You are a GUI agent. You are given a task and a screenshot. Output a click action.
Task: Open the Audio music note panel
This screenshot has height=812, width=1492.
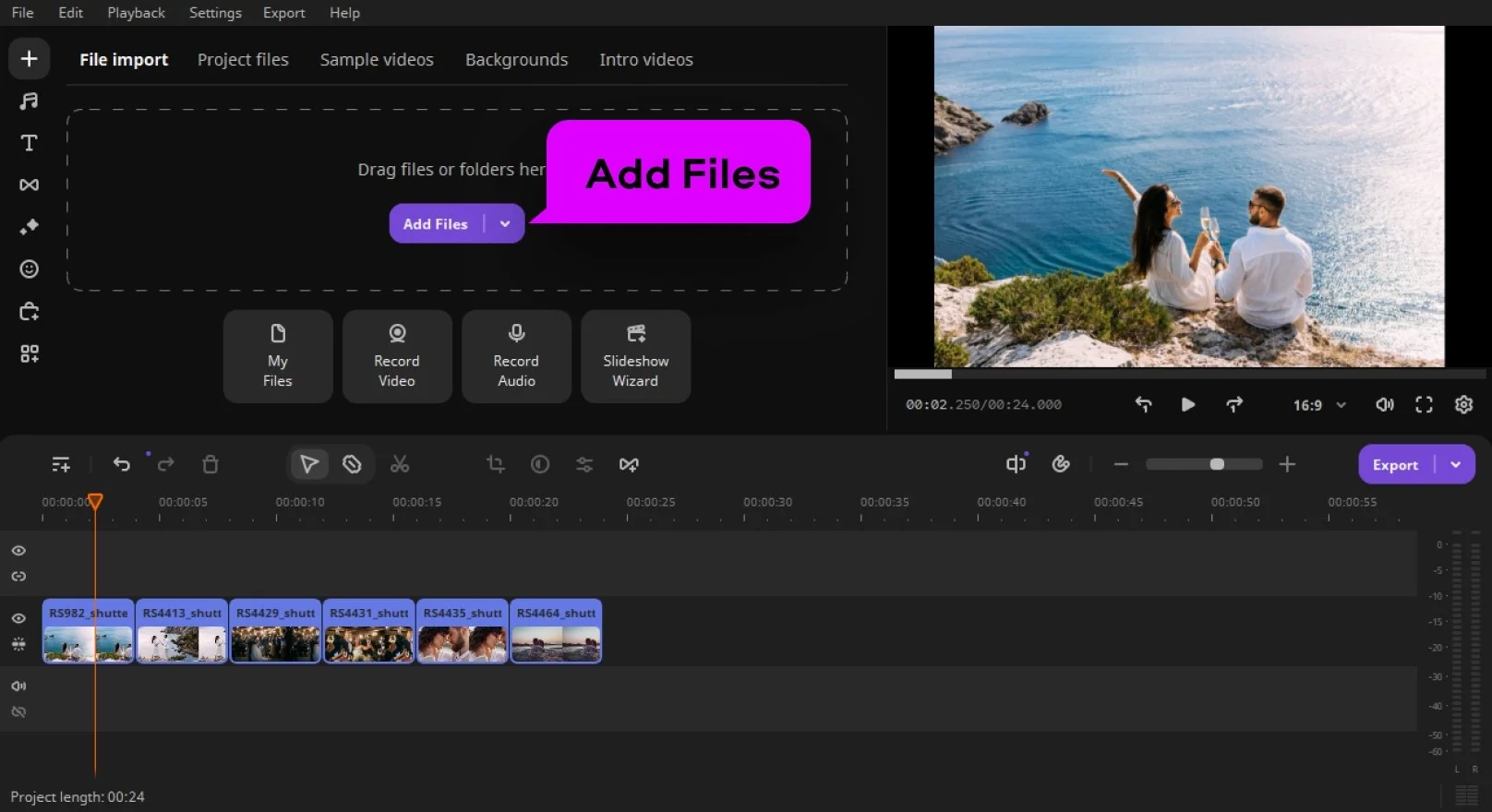29,101
